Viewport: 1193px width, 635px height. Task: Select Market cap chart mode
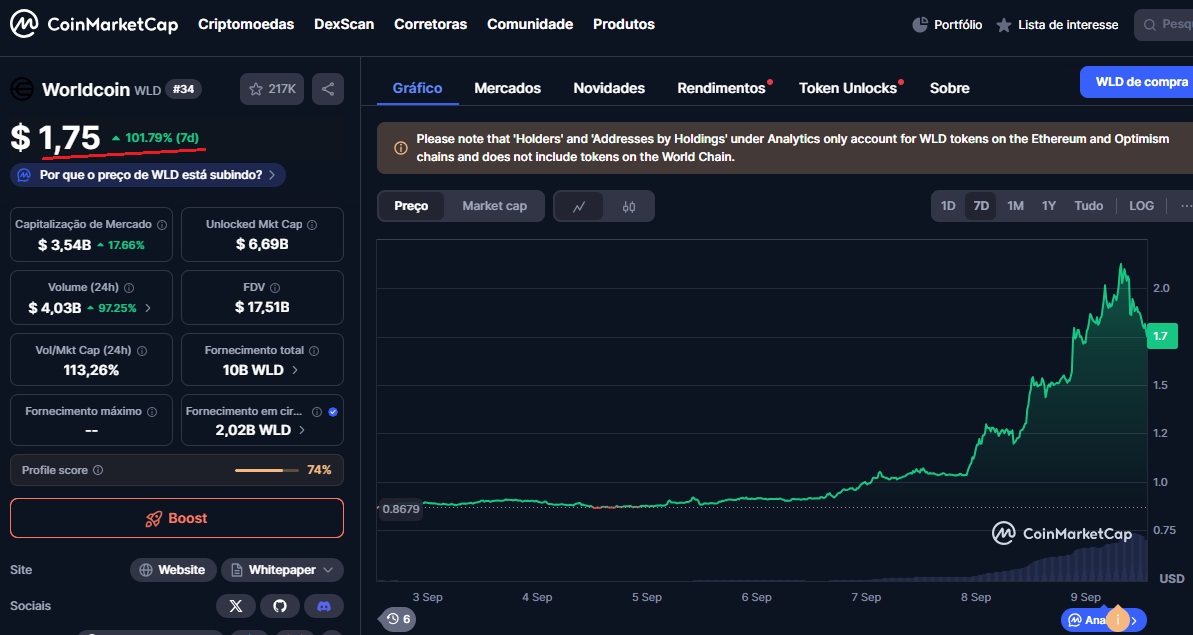[495, 206]
